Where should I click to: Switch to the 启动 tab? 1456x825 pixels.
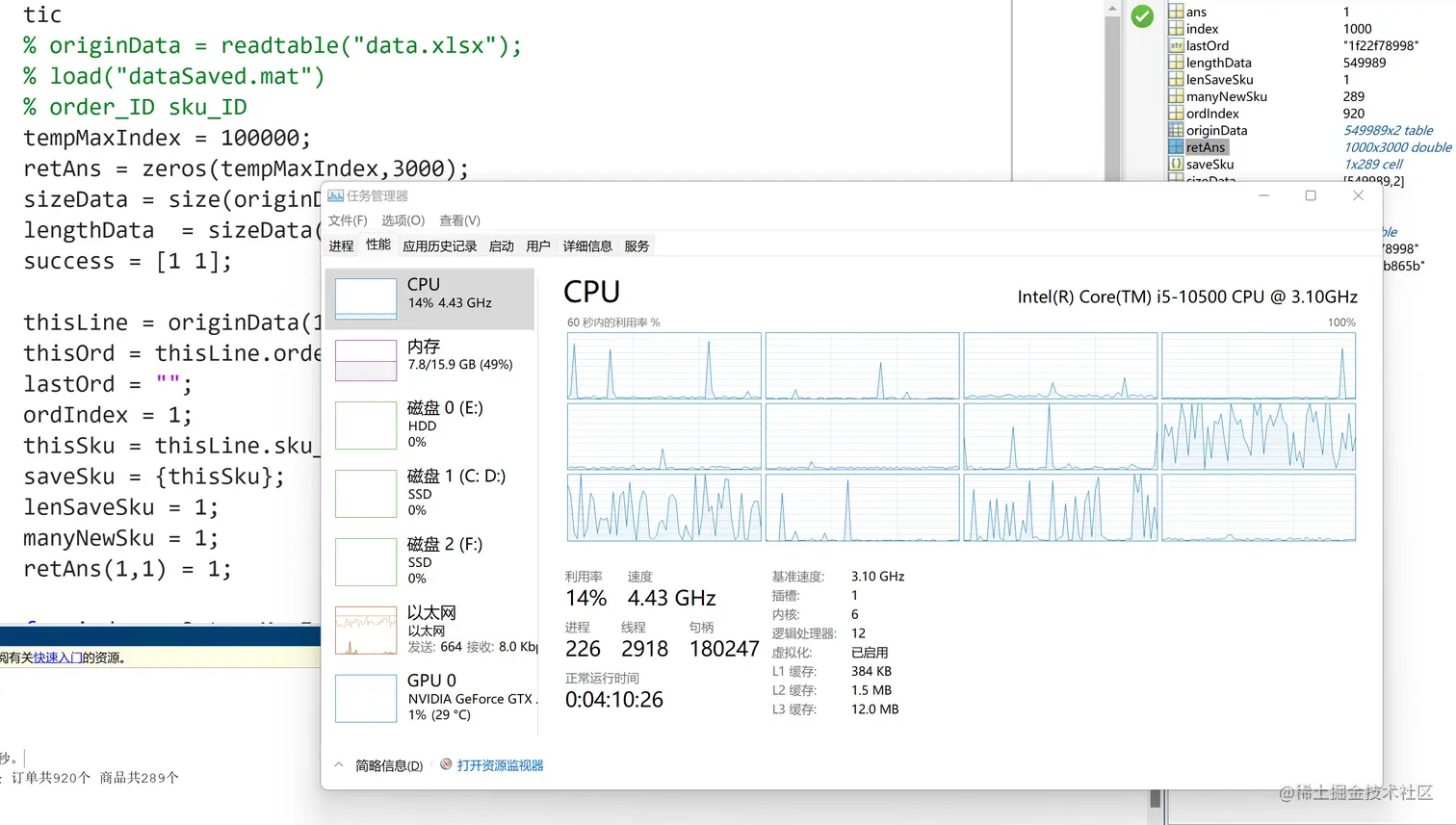pyautogui.click(x=501, y=246)
